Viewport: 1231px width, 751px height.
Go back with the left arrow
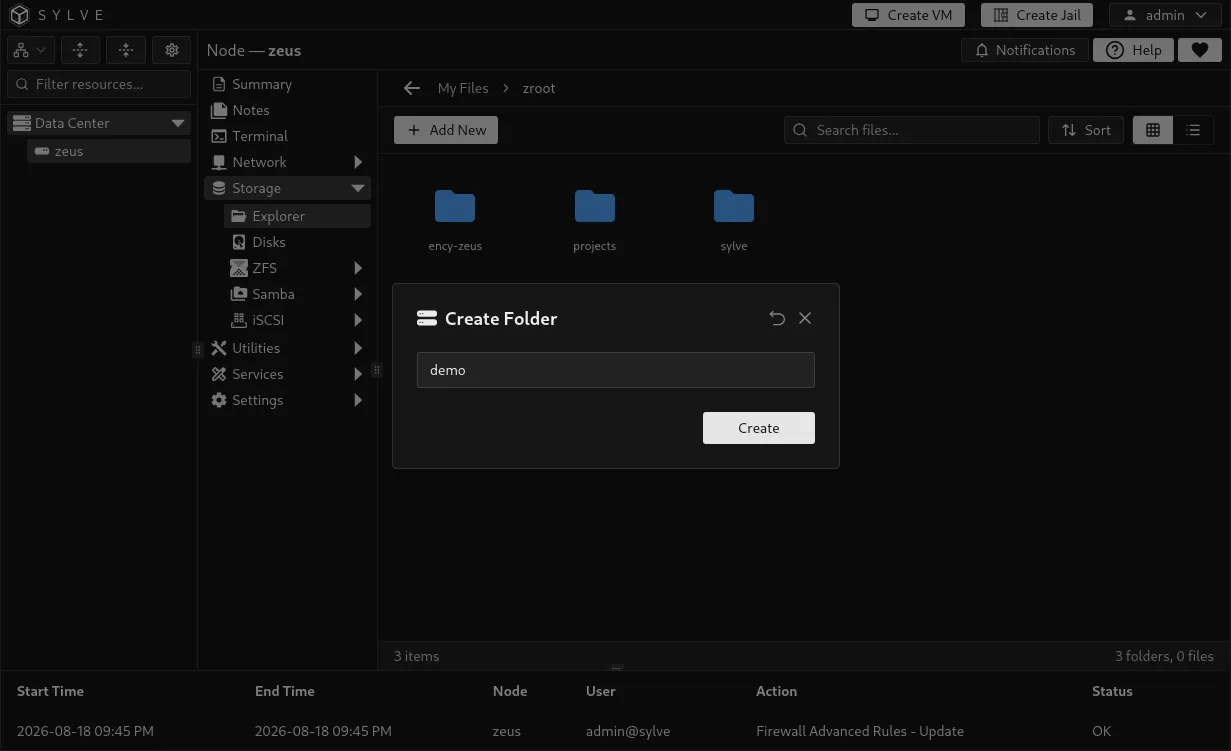click(x=411, y=88)
